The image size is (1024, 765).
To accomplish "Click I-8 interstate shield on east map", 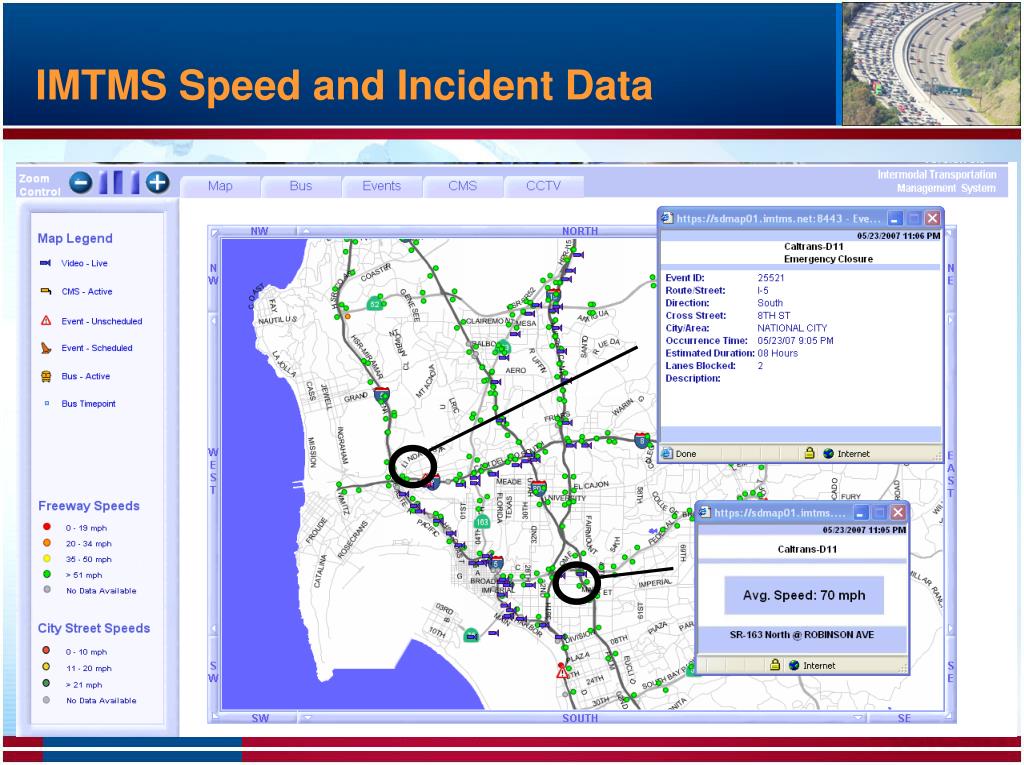I will tap(642, 440).
